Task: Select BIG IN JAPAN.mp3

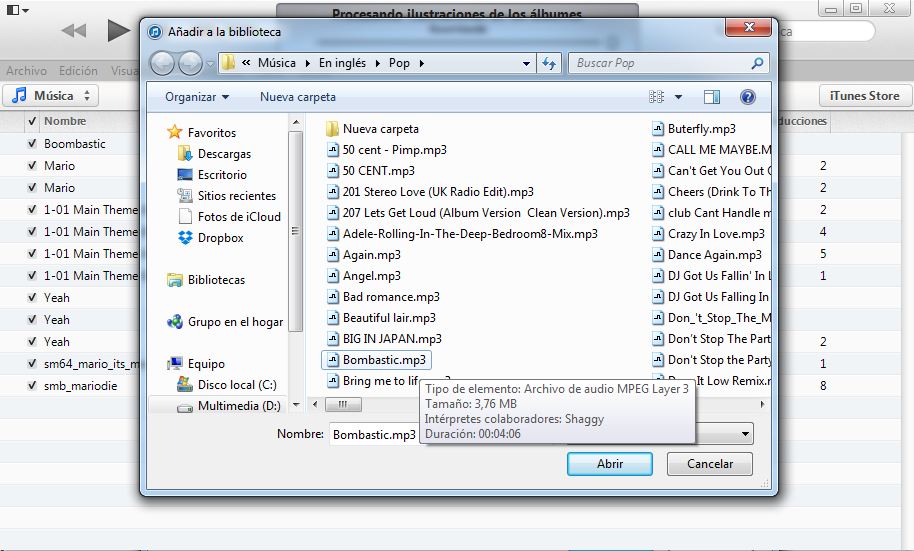Action: [392, 339]
